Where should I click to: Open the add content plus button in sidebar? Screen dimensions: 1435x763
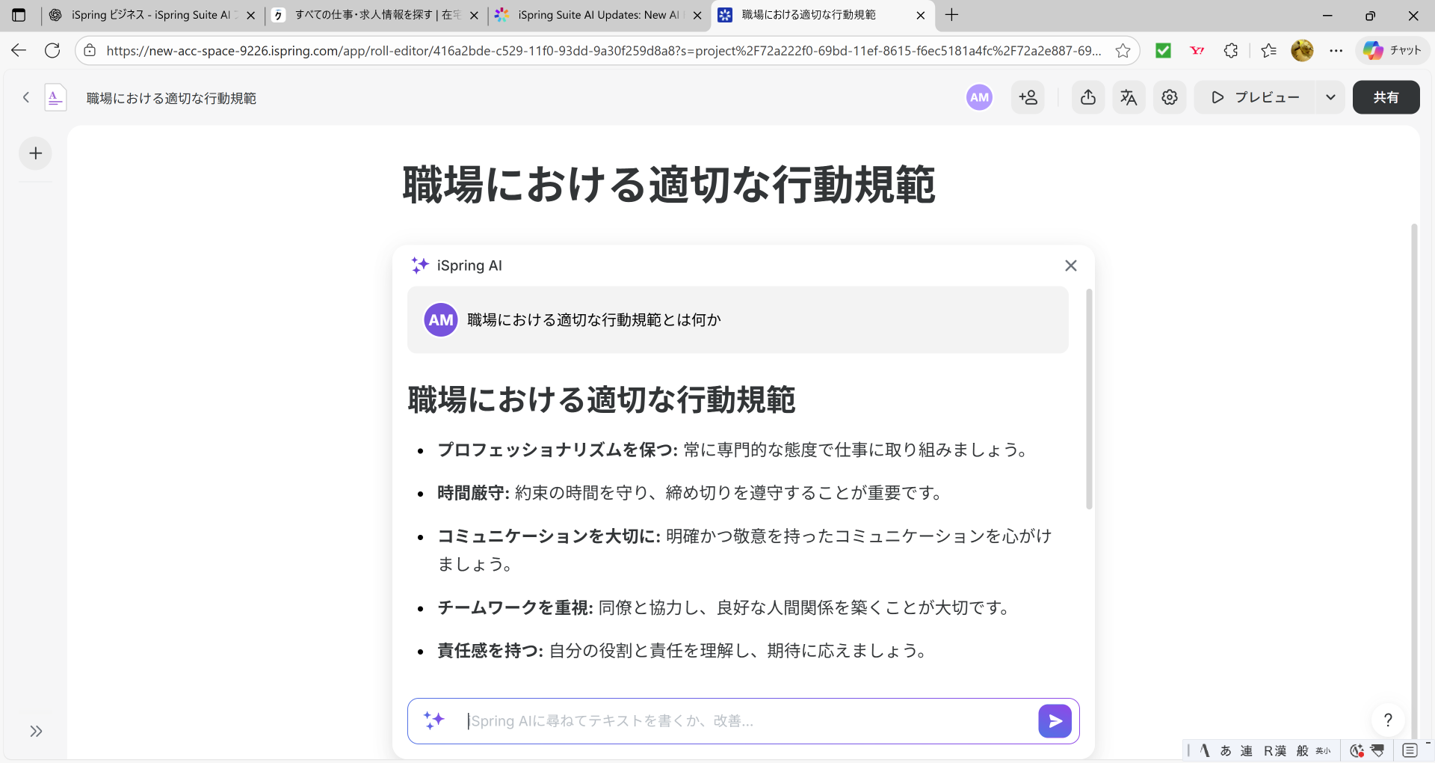click(35, 153)
